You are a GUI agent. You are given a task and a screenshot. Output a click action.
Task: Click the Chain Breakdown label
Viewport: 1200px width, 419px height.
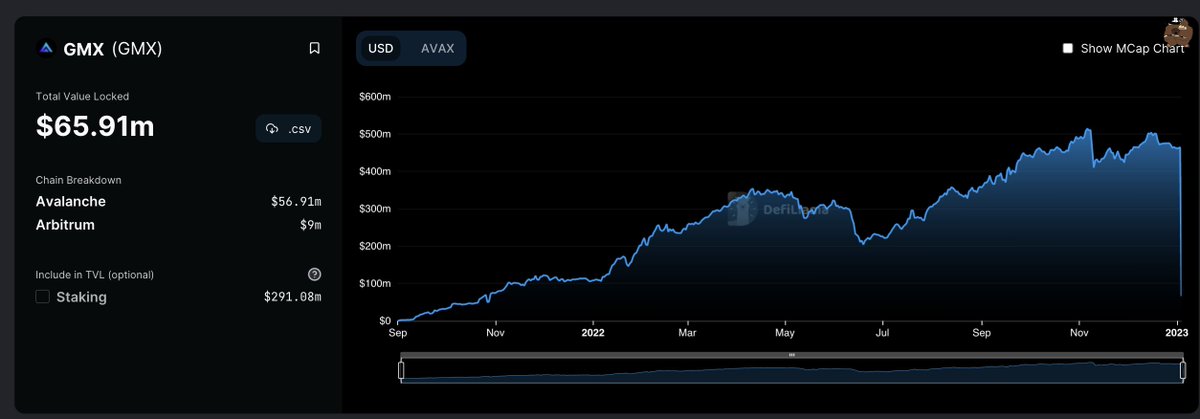[x=78, y=180]
